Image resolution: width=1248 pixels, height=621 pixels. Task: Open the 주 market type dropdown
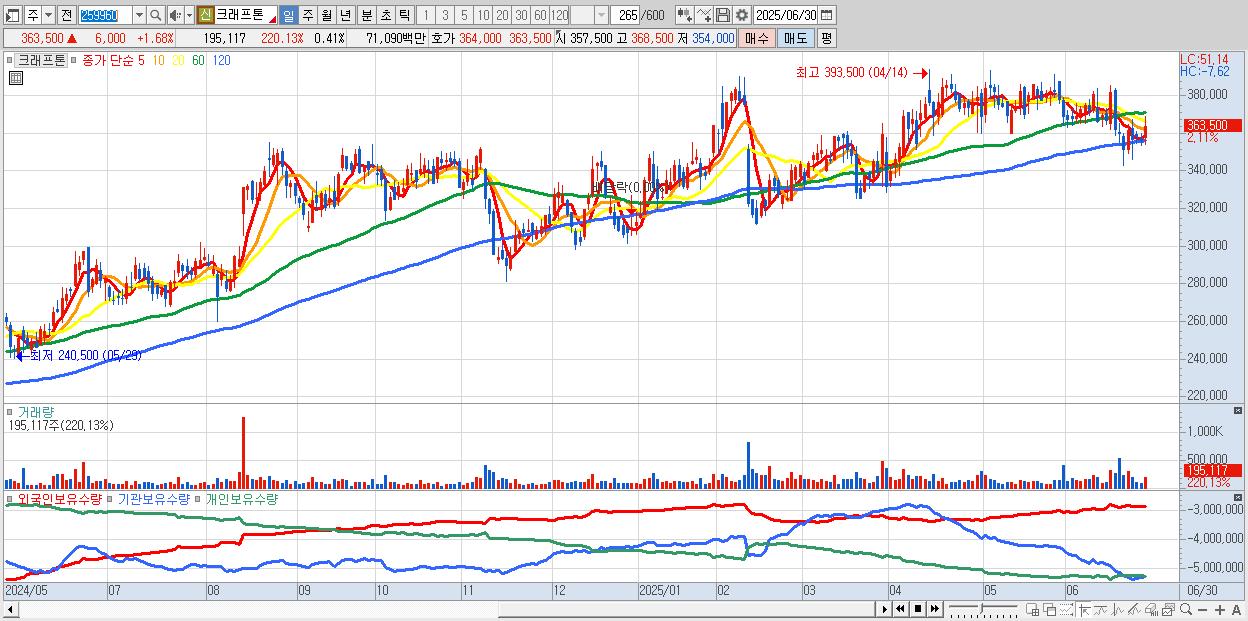pyautogui.click(x=48, y=15)
